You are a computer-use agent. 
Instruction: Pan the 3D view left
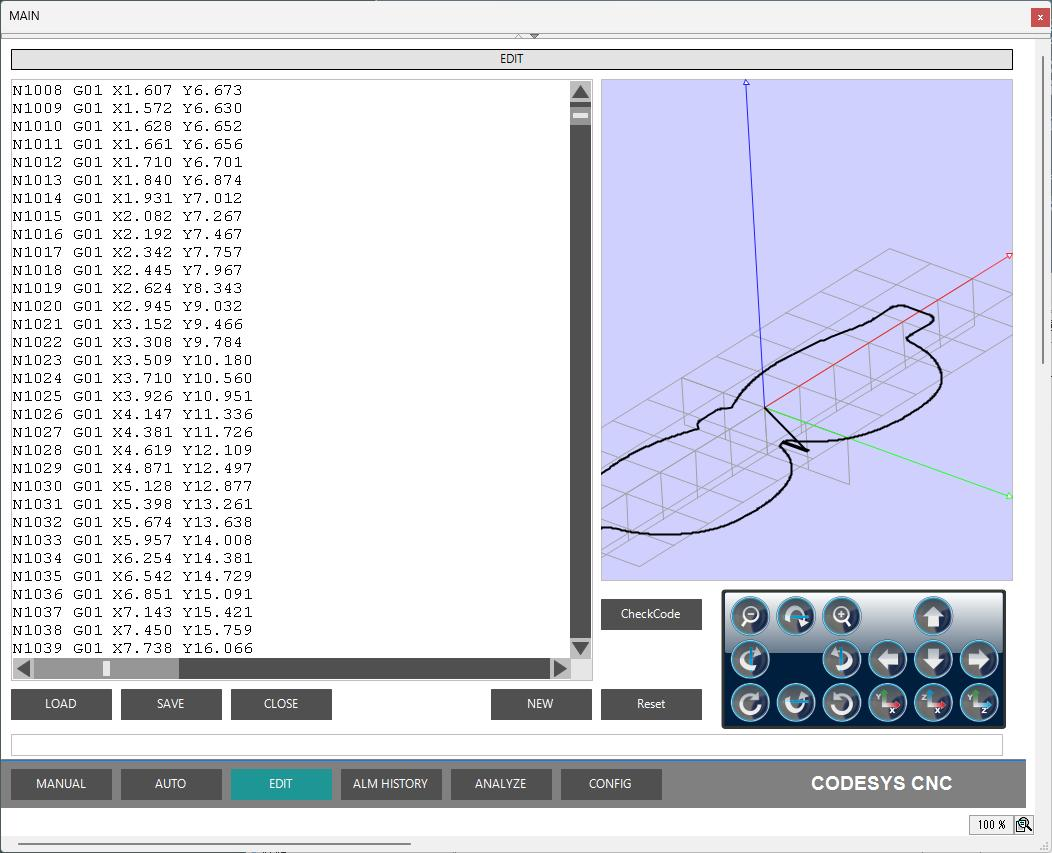[x=887, y=660]
